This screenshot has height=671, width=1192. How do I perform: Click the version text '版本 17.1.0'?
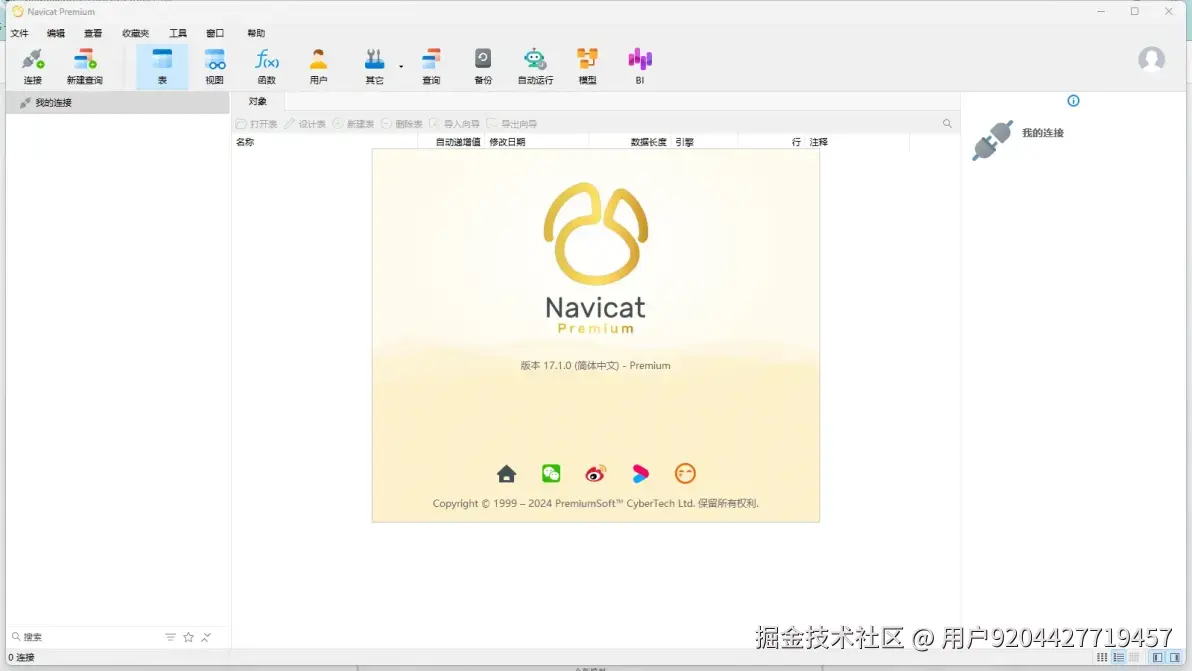point(545,366)
